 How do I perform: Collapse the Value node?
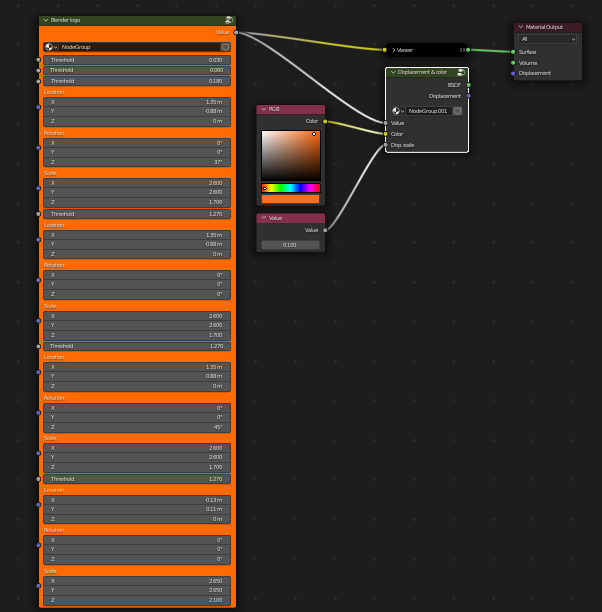tap(264, 218)
